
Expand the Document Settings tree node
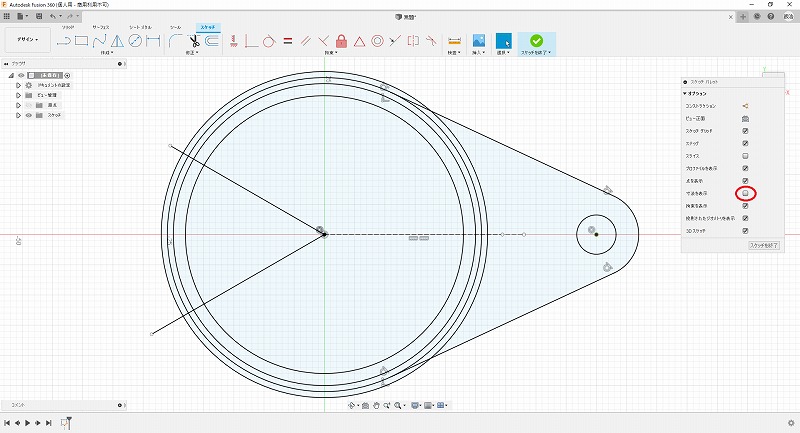coord(18,86)
